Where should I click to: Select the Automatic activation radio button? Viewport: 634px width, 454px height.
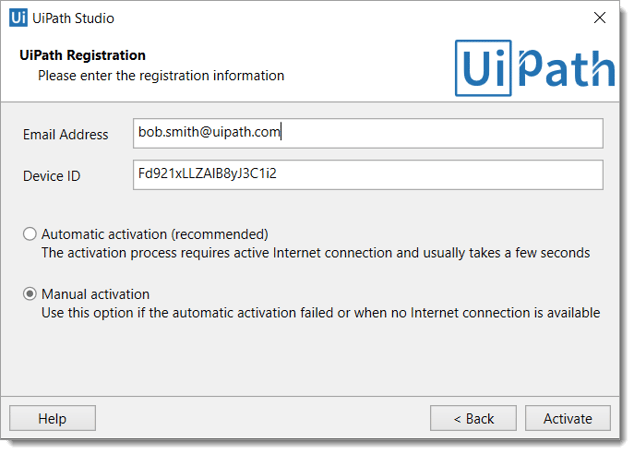coord(30,234)
